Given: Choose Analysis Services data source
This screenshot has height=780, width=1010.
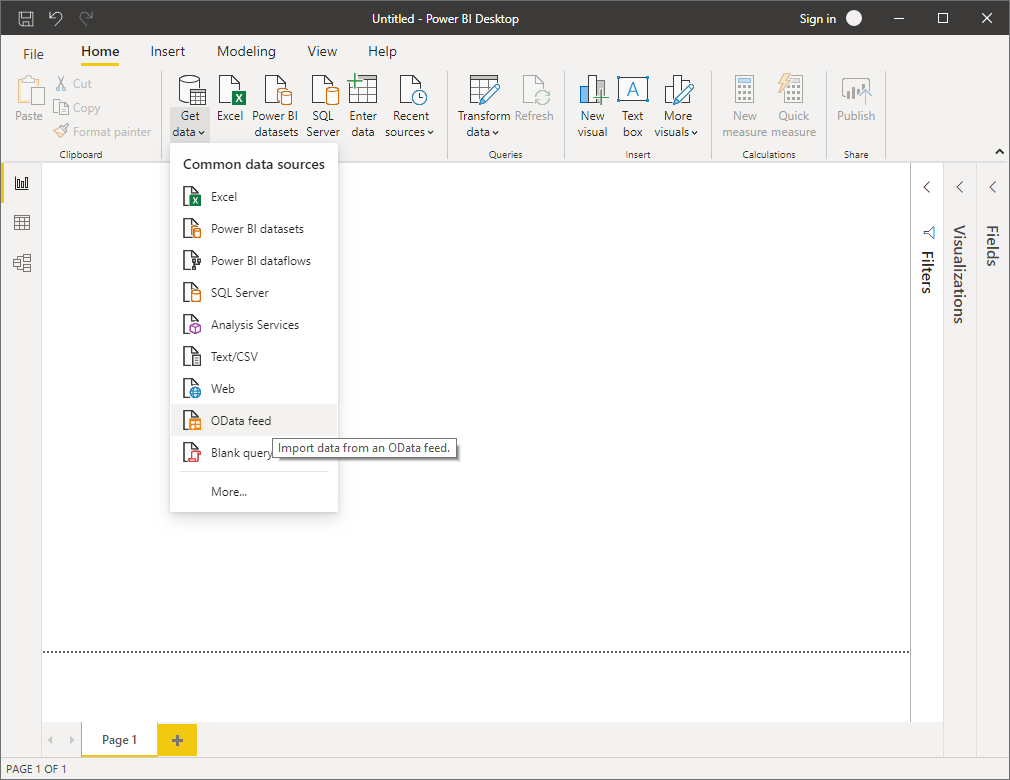Looking at the screenshot, I should 254,325.
